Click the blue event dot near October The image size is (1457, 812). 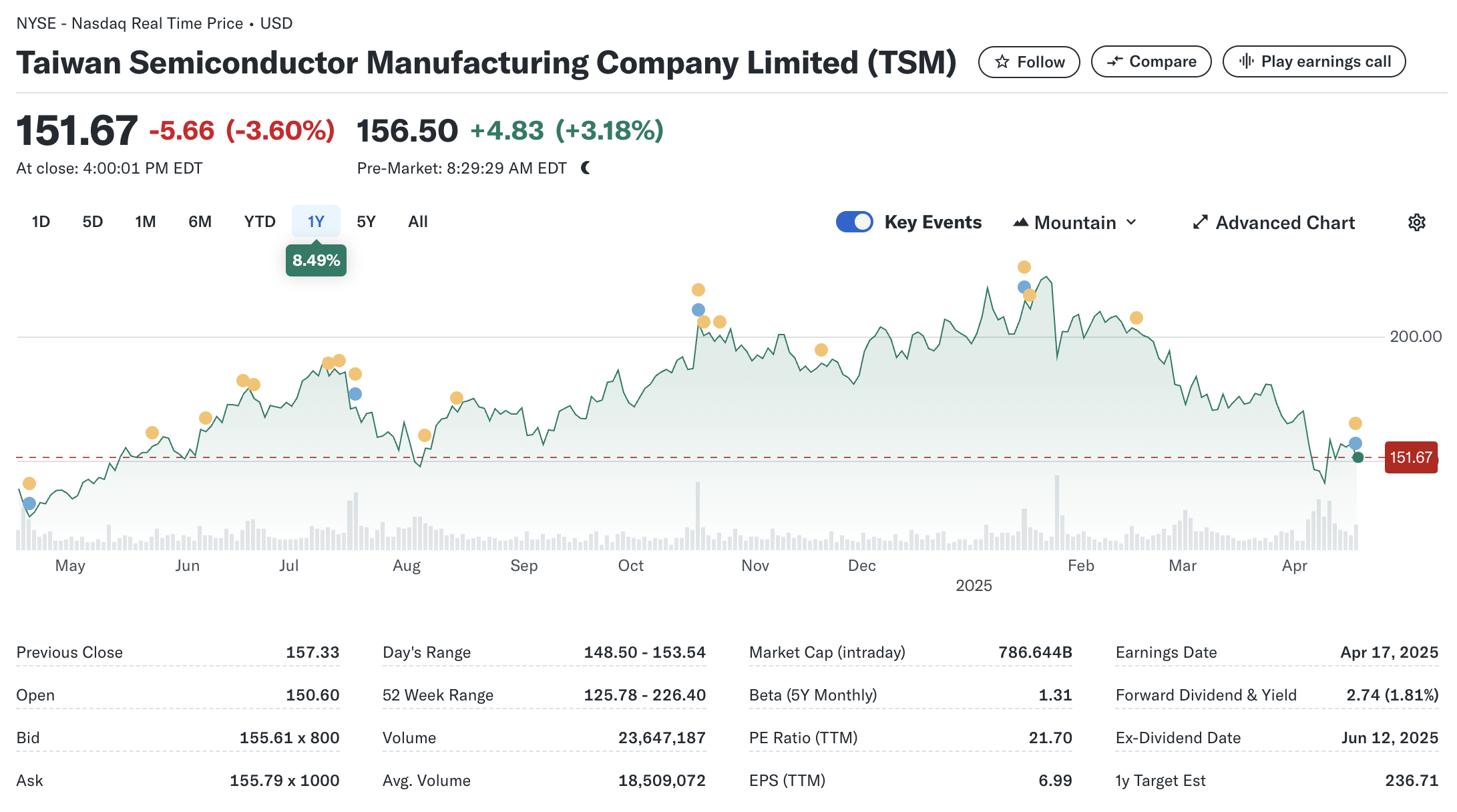click(x=698, y=310)
